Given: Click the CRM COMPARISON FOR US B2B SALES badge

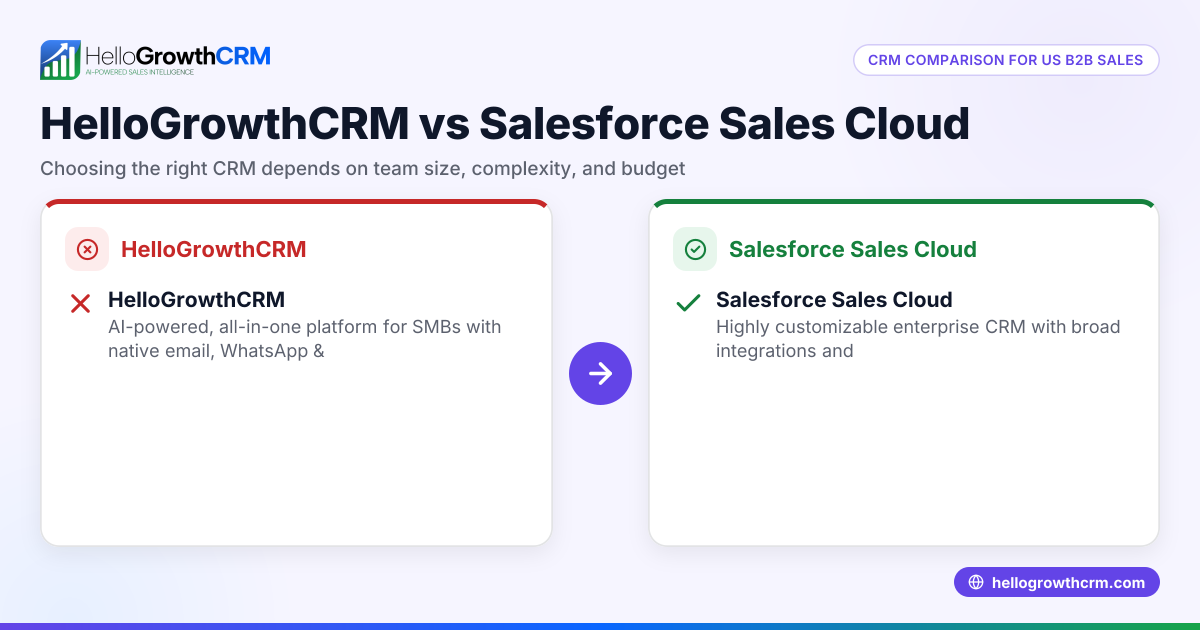Looking at the screenshot, I should [1006, 60].
